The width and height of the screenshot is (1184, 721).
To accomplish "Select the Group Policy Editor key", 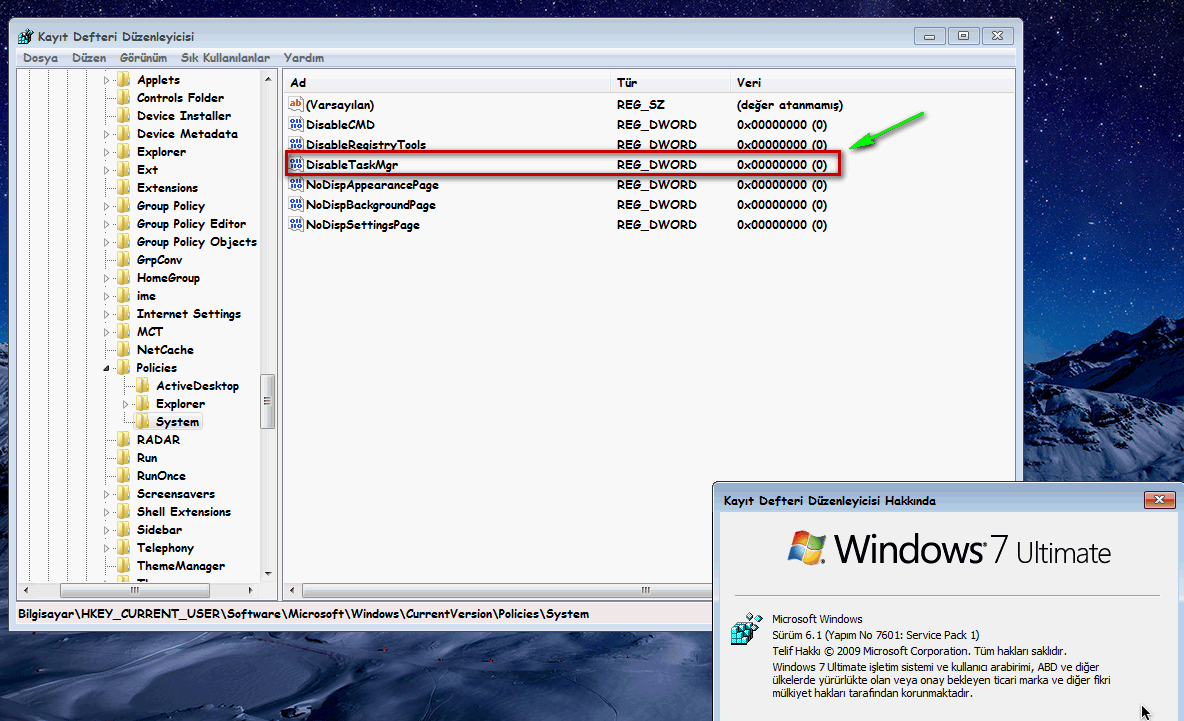I will pyautogui.click(x=191, y=223).
